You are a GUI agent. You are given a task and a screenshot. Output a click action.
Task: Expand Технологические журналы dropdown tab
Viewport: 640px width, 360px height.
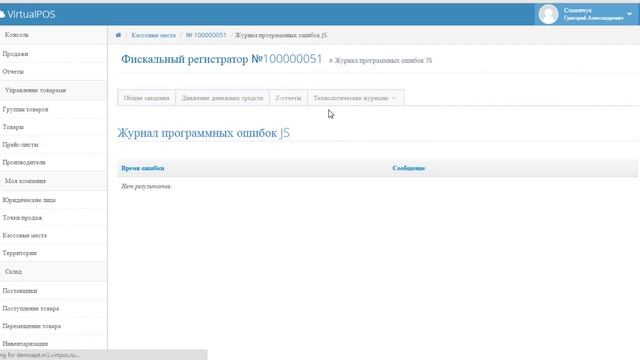coord(356,98)
